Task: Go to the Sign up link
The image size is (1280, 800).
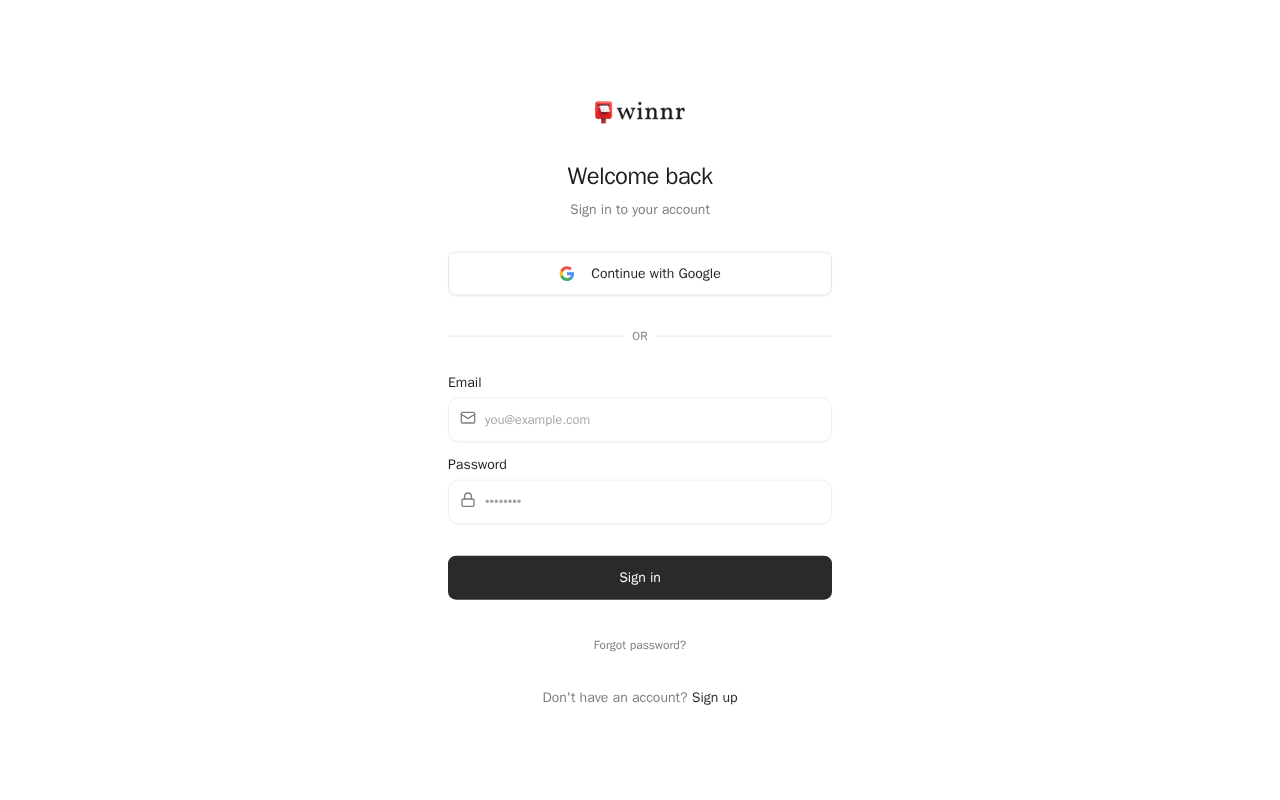Action: pyautogui.click(x=715, y=698)
